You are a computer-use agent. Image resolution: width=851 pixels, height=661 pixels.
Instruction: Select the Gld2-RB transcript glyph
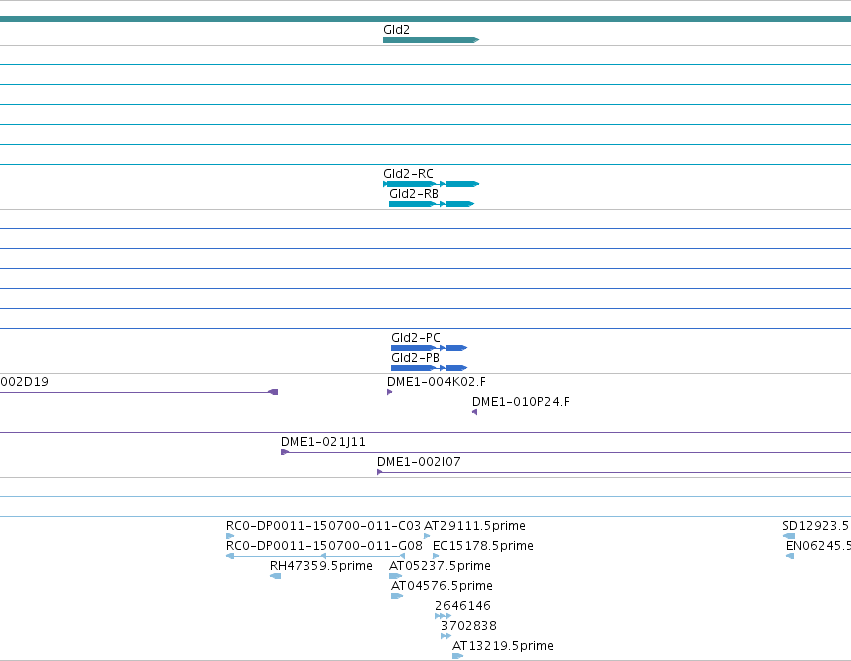[x=431, y=204]
